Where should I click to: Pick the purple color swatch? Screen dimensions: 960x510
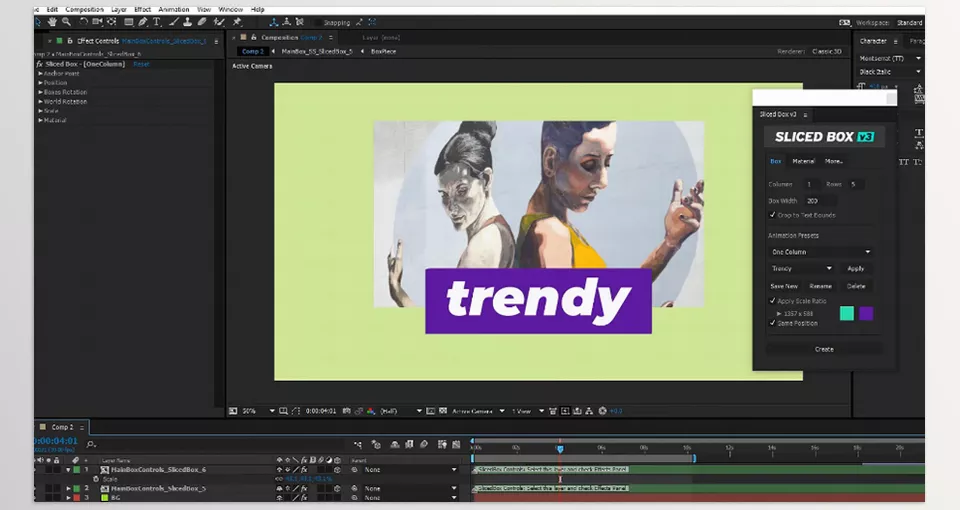click(x=866, y=313)
